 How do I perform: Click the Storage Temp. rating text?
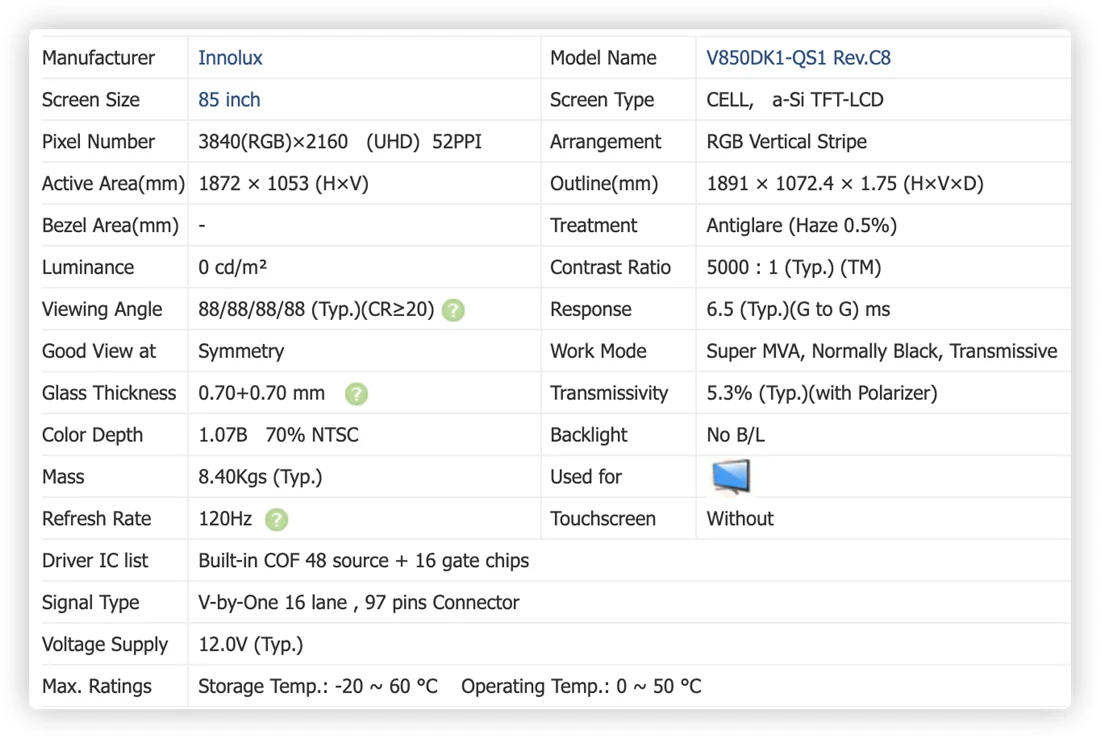[318, 686]
